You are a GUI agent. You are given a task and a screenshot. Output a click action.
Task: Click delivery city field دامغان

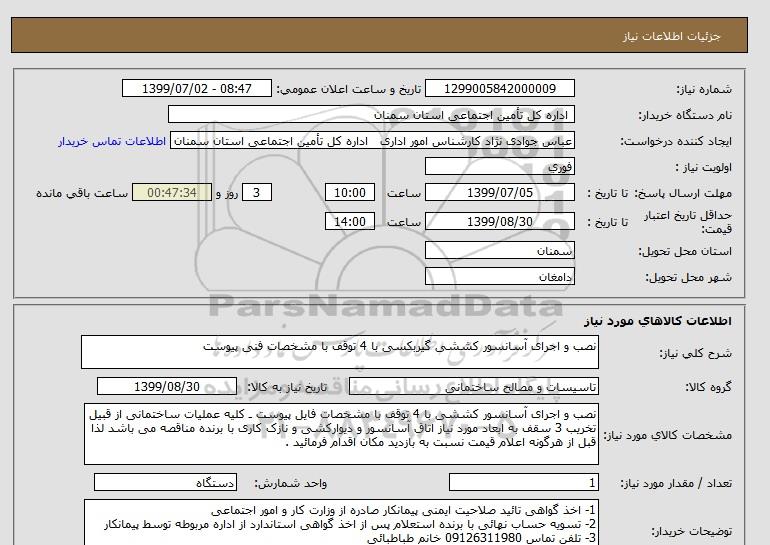coord(499,276)
